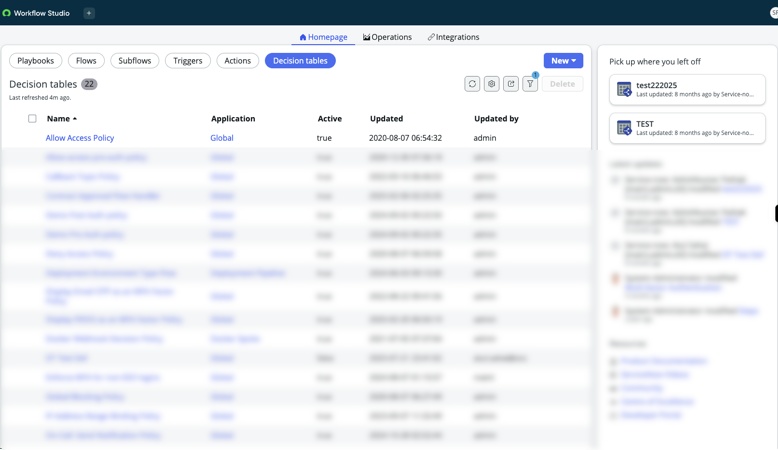The height and width of the screenshot is (450, 778).
Task: Switch to the Integrations tab
Action: click(x=454, y=37)
